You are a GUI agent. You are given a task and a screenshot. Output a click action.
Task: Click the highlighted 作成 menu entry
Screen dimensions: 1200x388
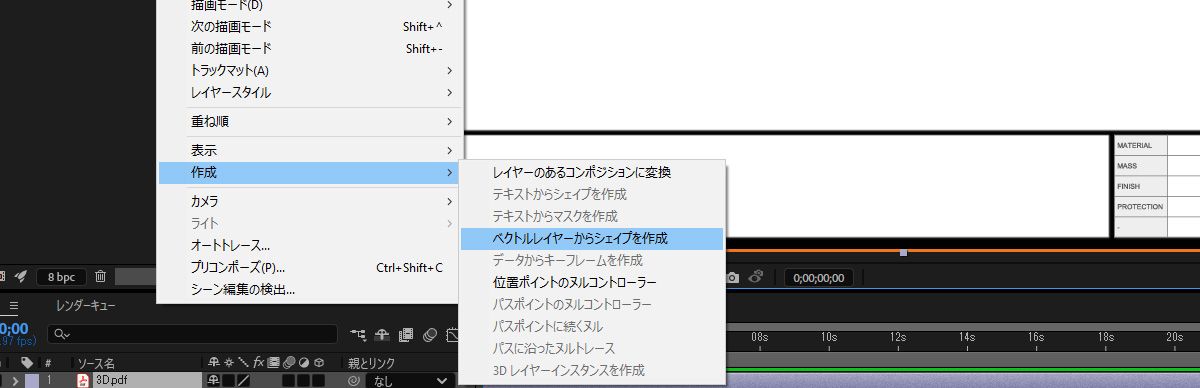point(310,172)
